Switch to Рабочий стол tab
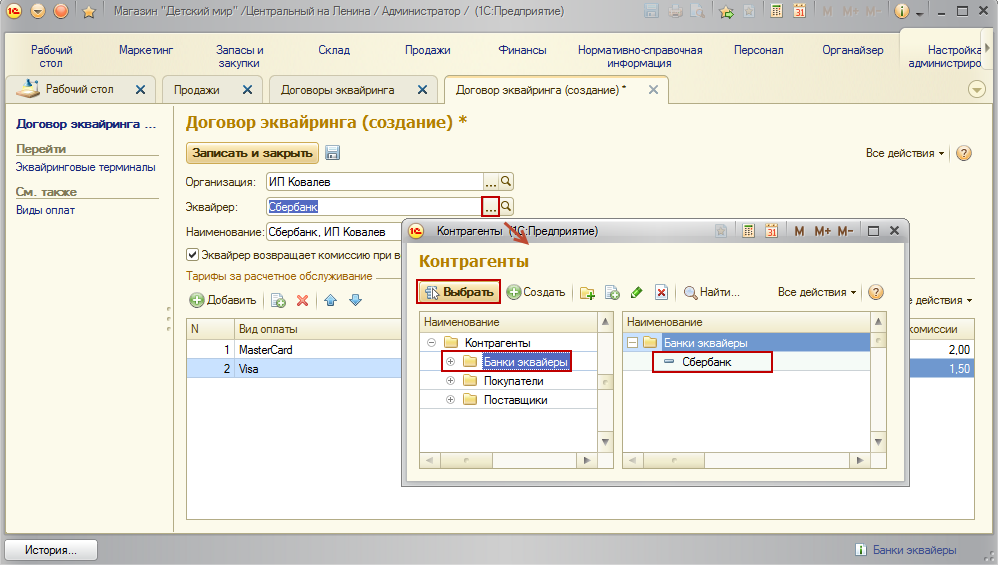Screen dimensions: 998x565 [80, 89]
